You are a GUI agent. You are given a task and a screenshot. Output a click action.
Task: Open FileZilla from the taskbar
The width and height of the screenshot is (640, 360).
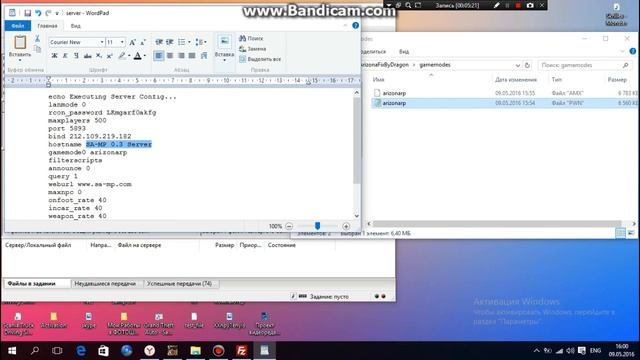coord(241,351)
